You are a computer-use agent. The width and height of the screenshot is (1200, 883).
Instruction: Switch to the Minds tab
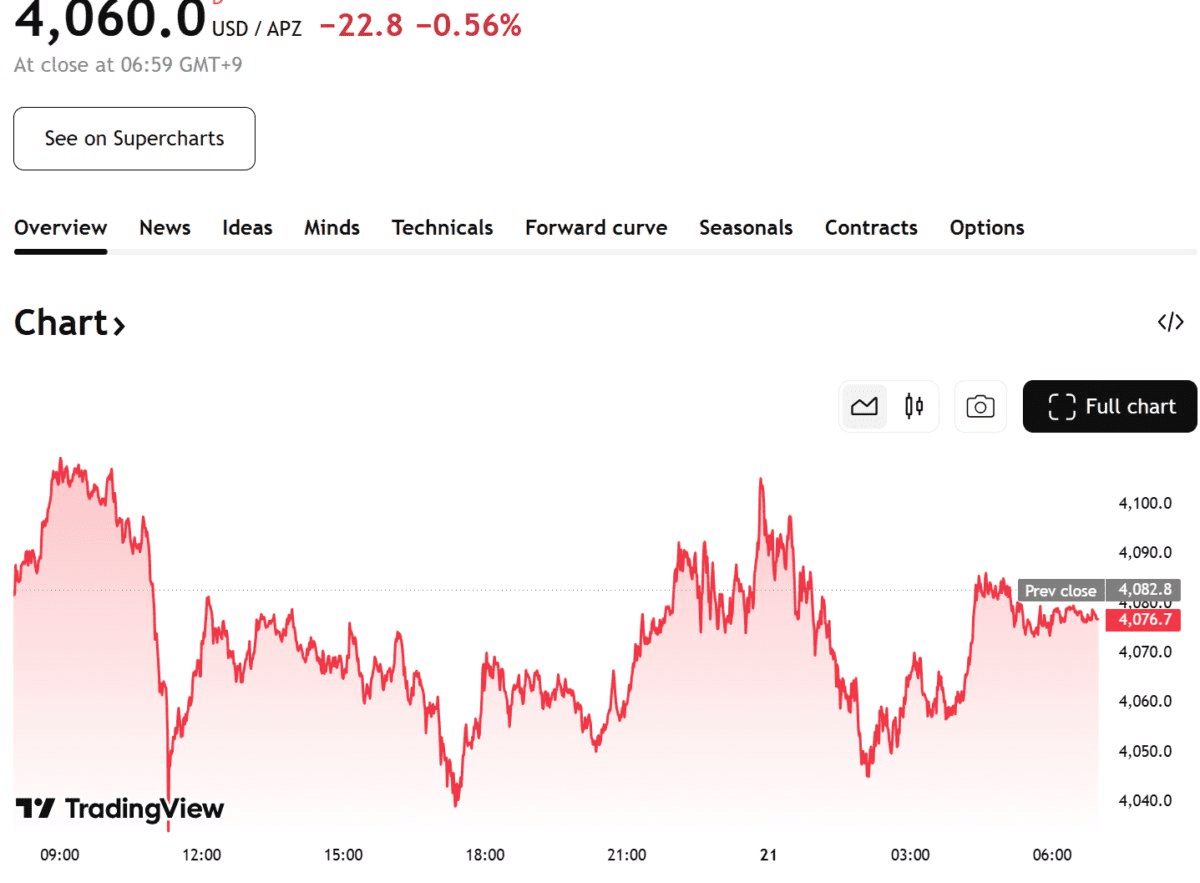point(332,228)
